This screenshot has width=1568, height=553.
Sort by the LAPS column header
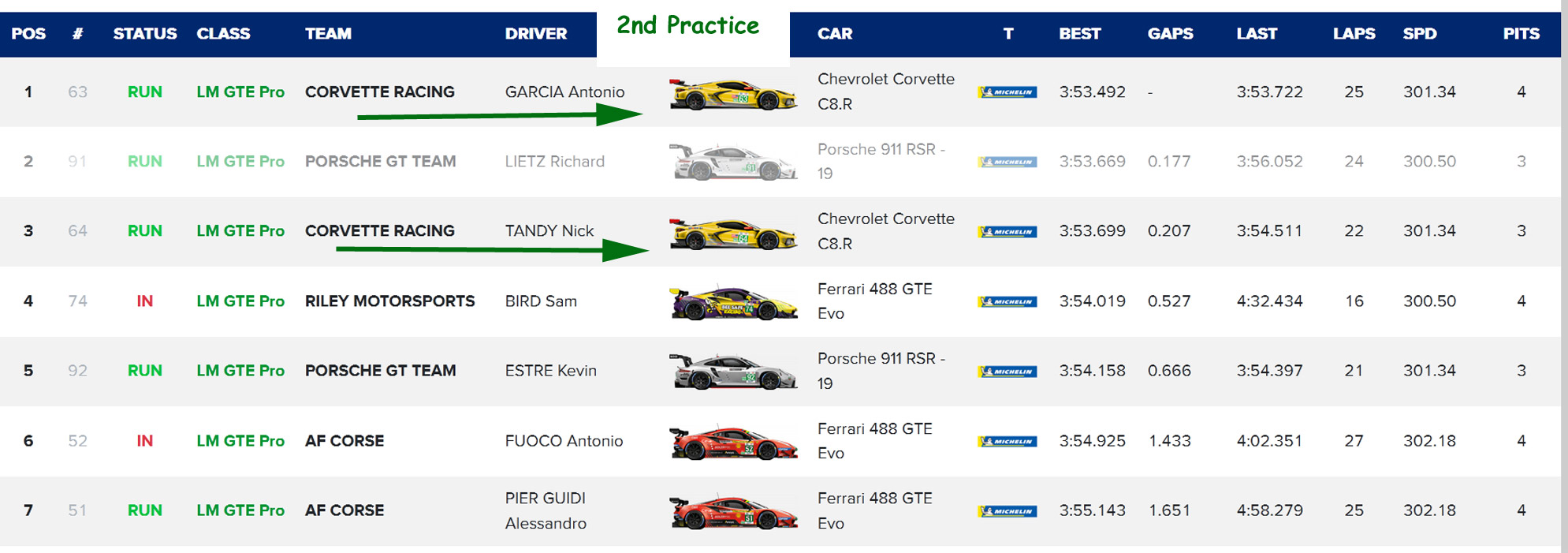pyautogui.click(x=1354, y=34)
